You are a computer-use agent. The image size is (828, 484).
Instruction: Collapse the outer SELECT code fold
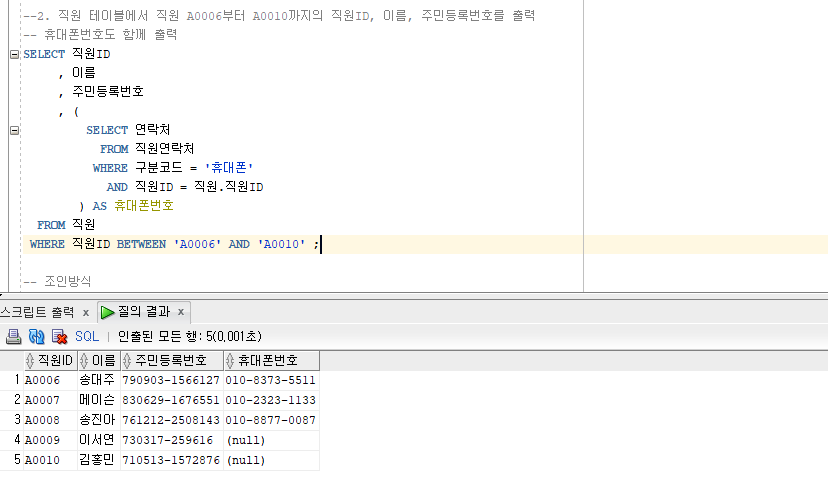pyautogui.click(x=15, y=54)
